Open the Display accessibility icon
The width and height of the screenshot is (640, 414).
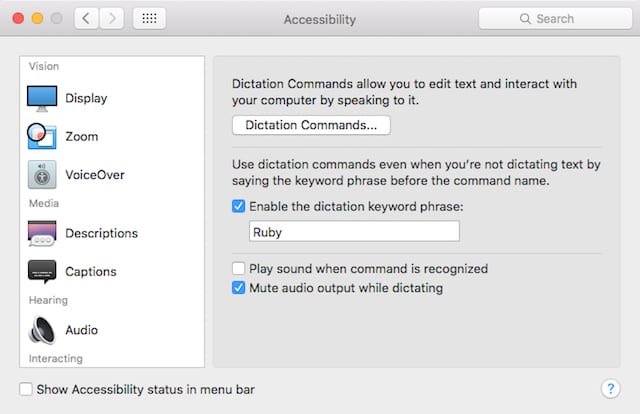(42, 98)
